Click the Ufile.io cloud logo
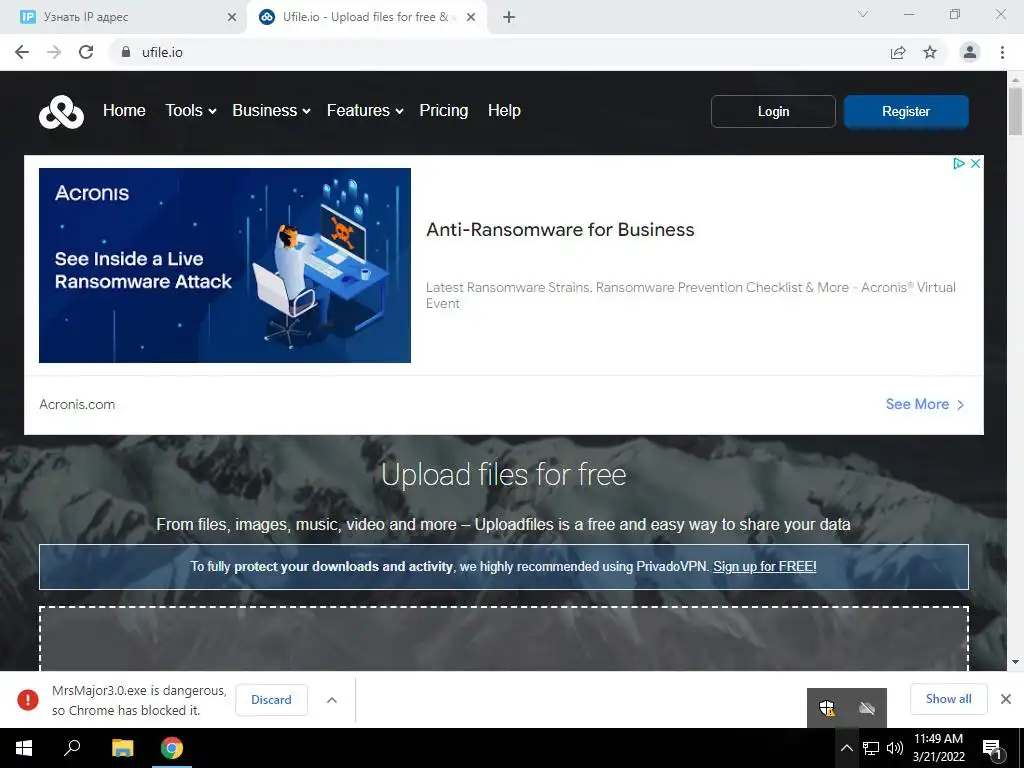The height and width of the screenshot is (768, 1024). [x=61, y=112]
